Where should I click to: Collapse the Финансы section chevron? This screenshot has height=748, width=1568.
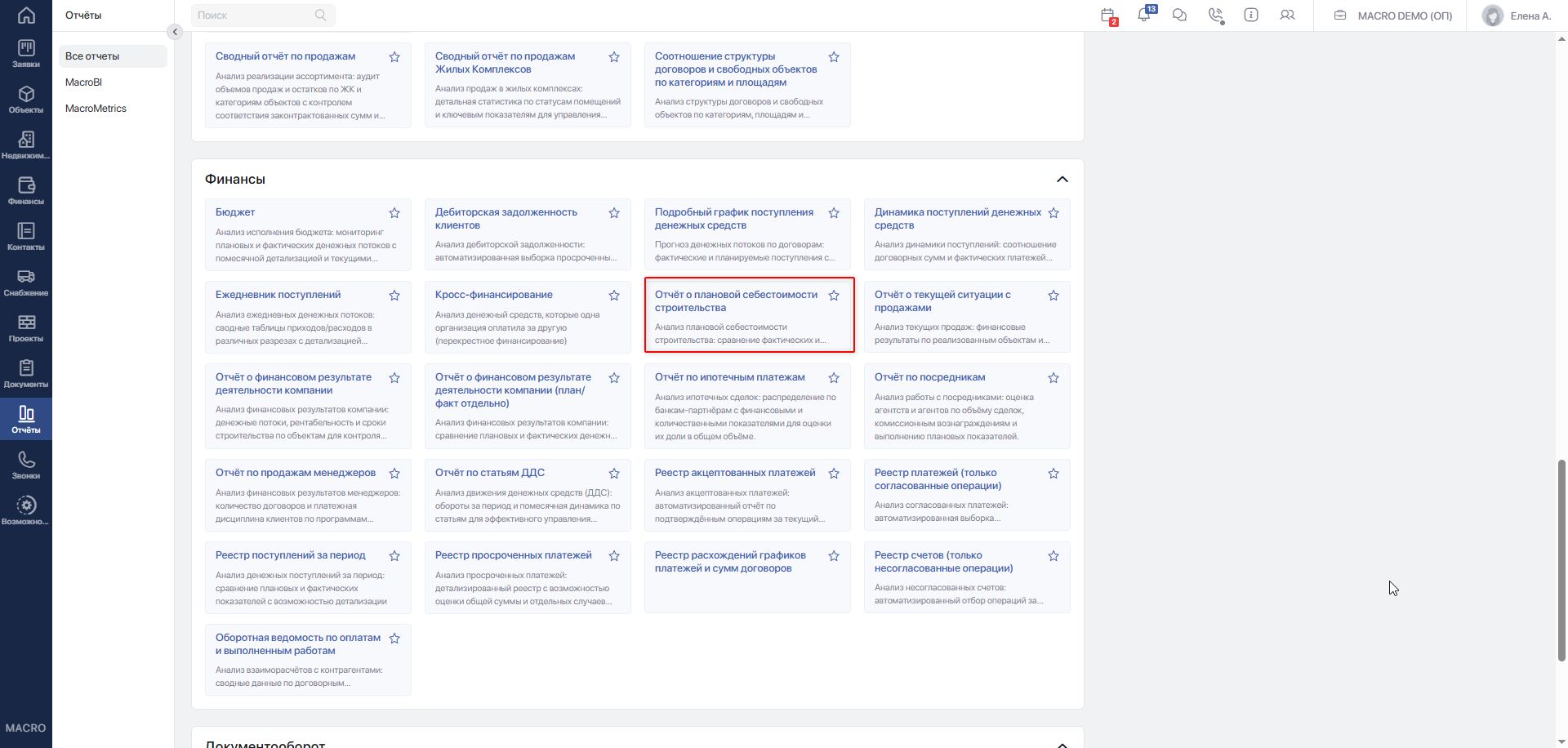[1062, 180]
